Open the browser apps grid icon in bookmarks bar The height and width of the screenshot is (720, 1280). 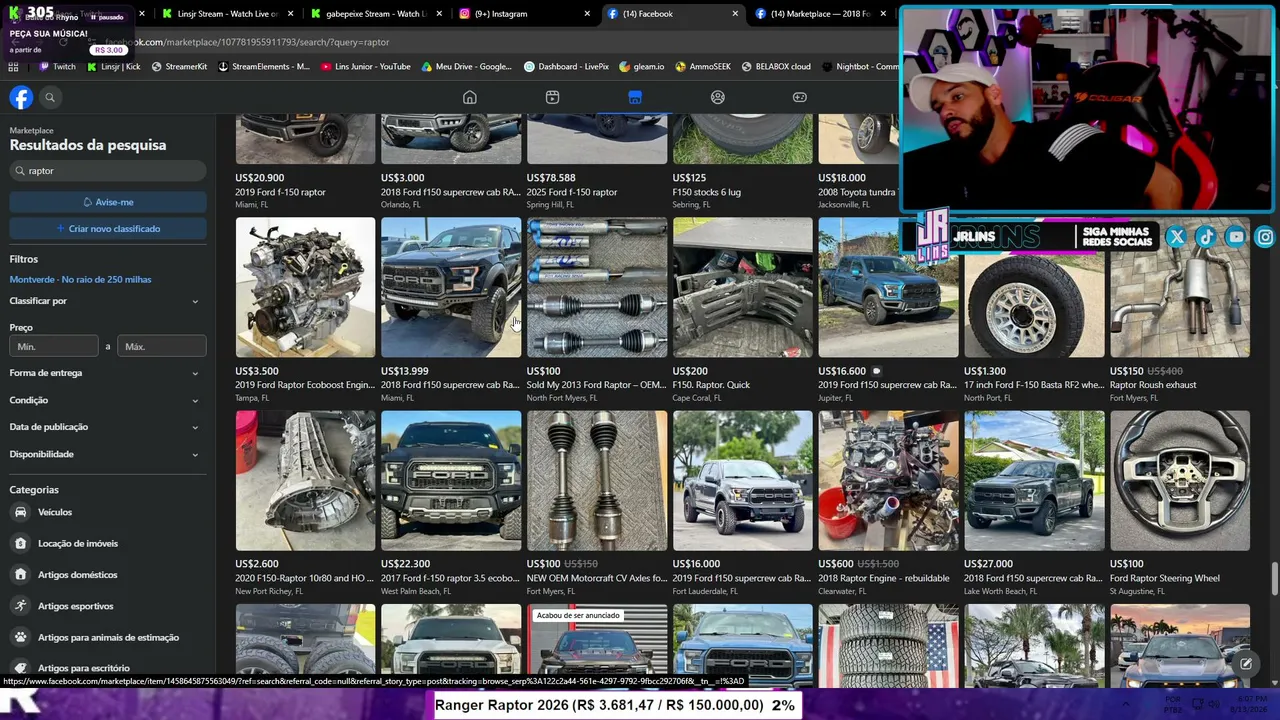[13, 67]
